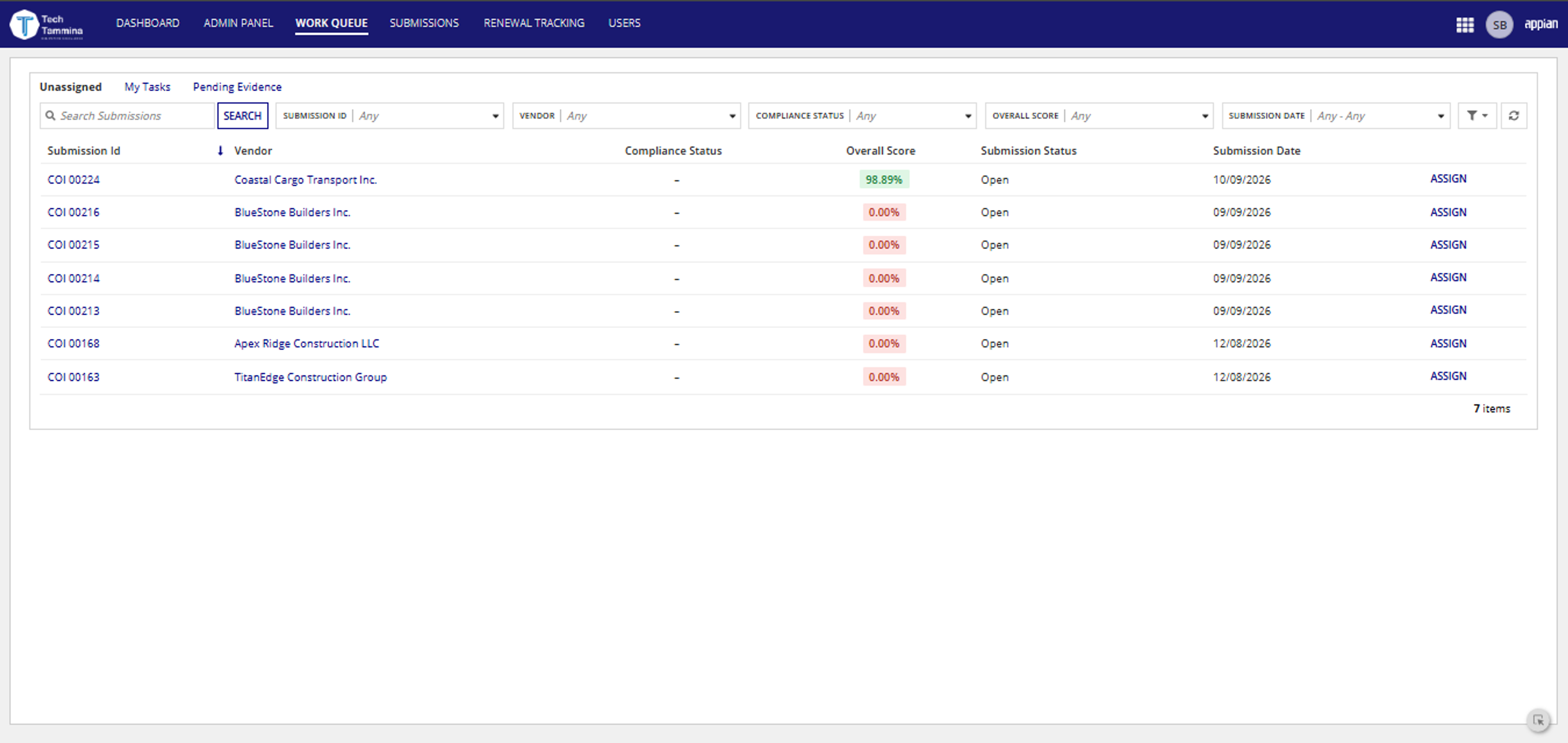The height and width of the screenshot is (743, 1568).
Task: Sort by Submission Date column header
Action: pyautogui.click(x=1256, y=150)
